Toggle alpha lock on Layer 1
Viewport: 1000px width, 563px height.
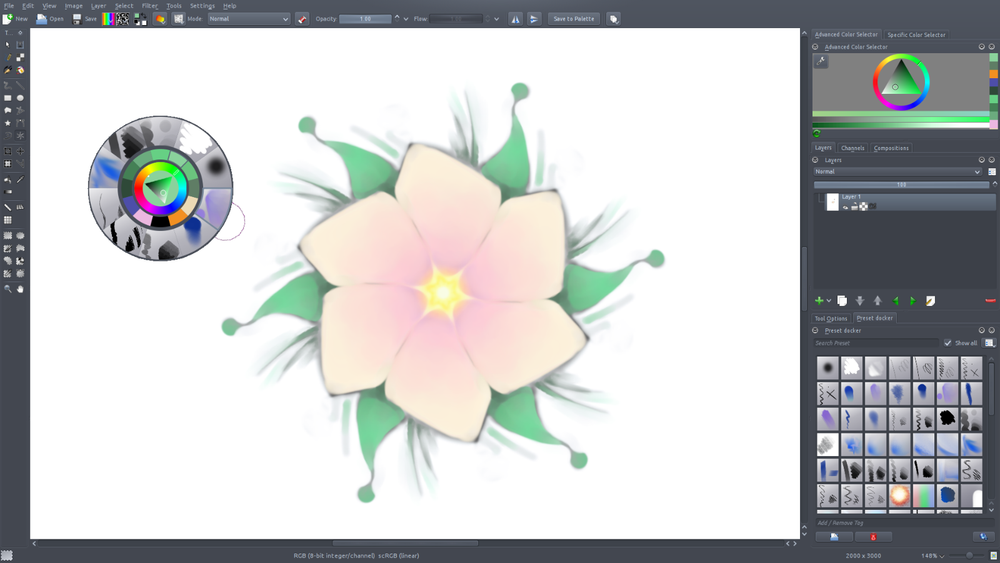863,207
